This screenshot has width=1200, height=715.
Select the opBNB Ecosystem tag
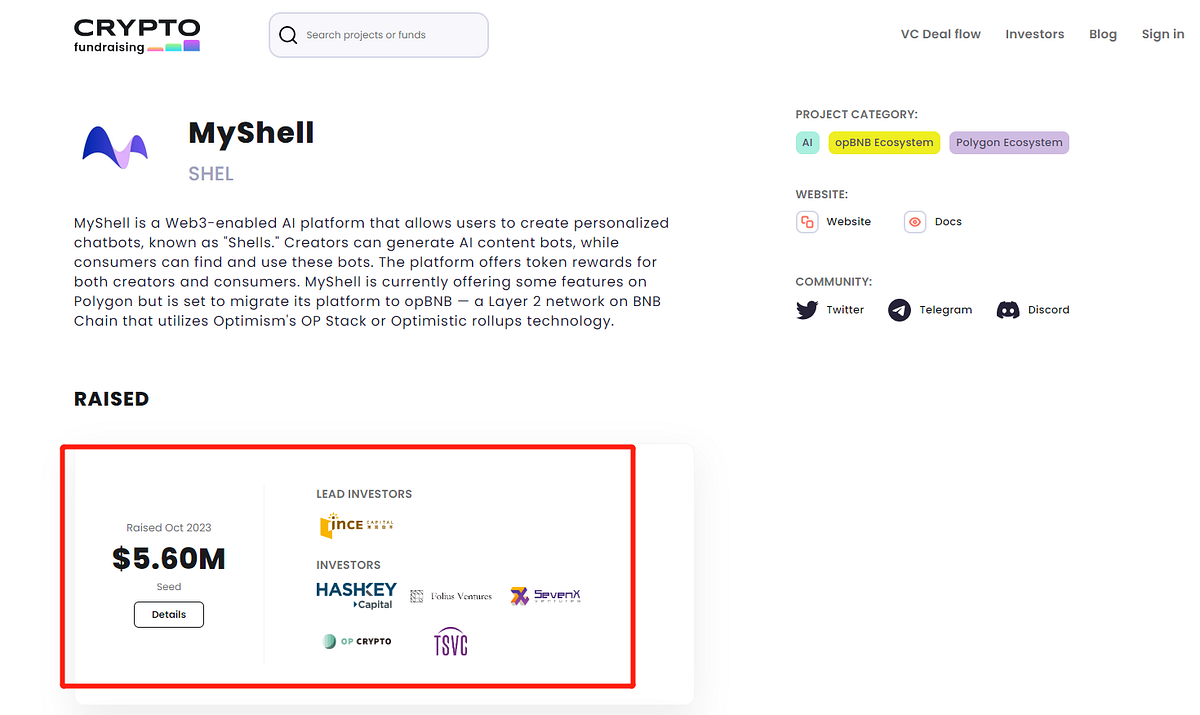[x=884, y=142]
